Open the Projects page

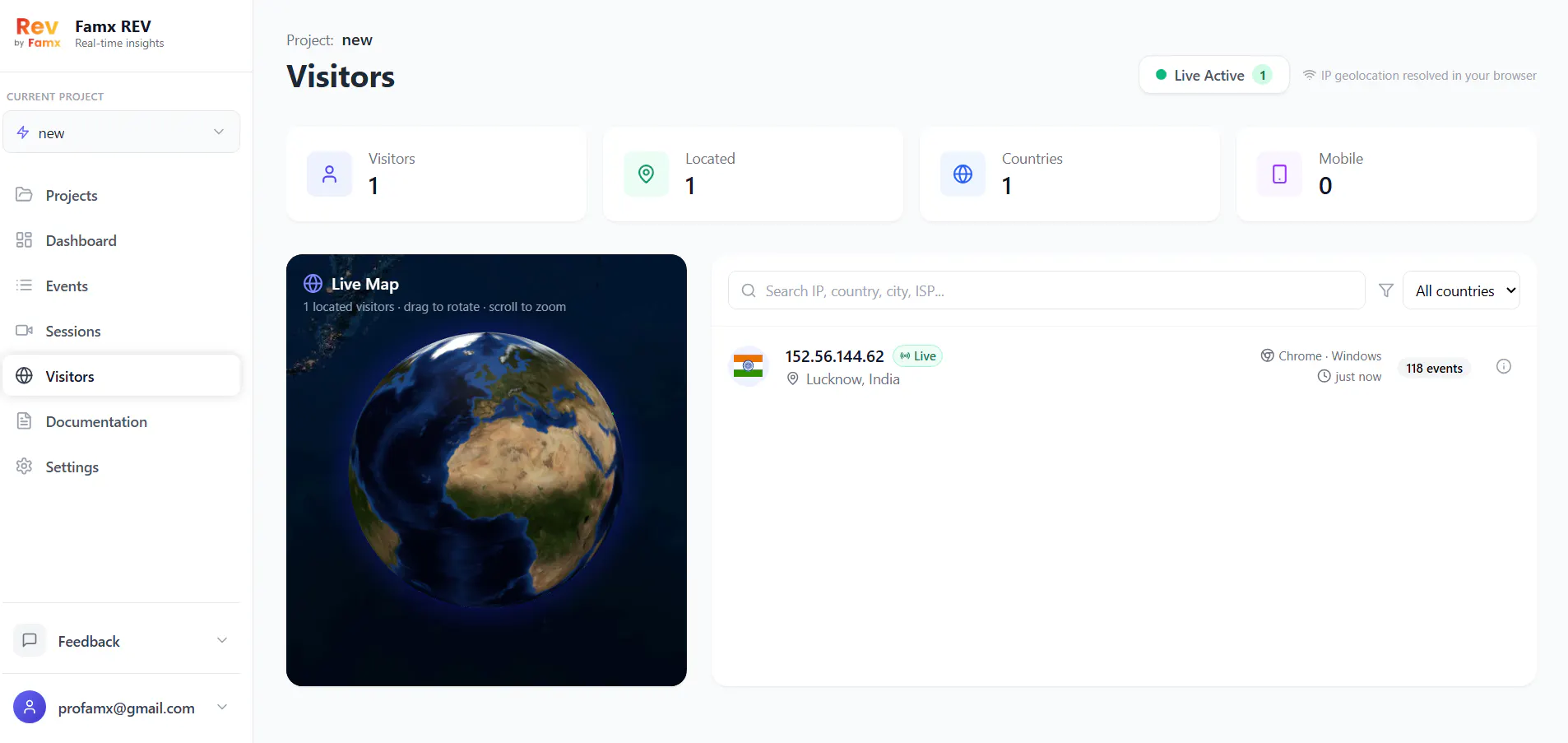(x=122, y=195)
